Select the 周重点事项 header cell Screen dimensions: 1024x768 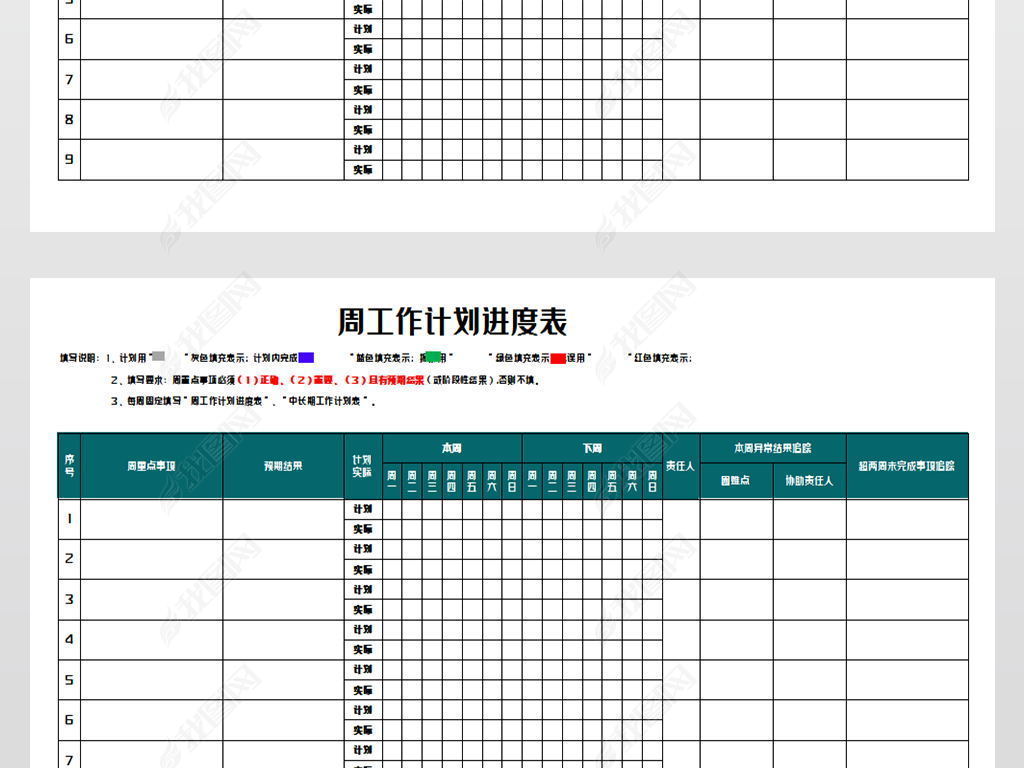point(152,466)
